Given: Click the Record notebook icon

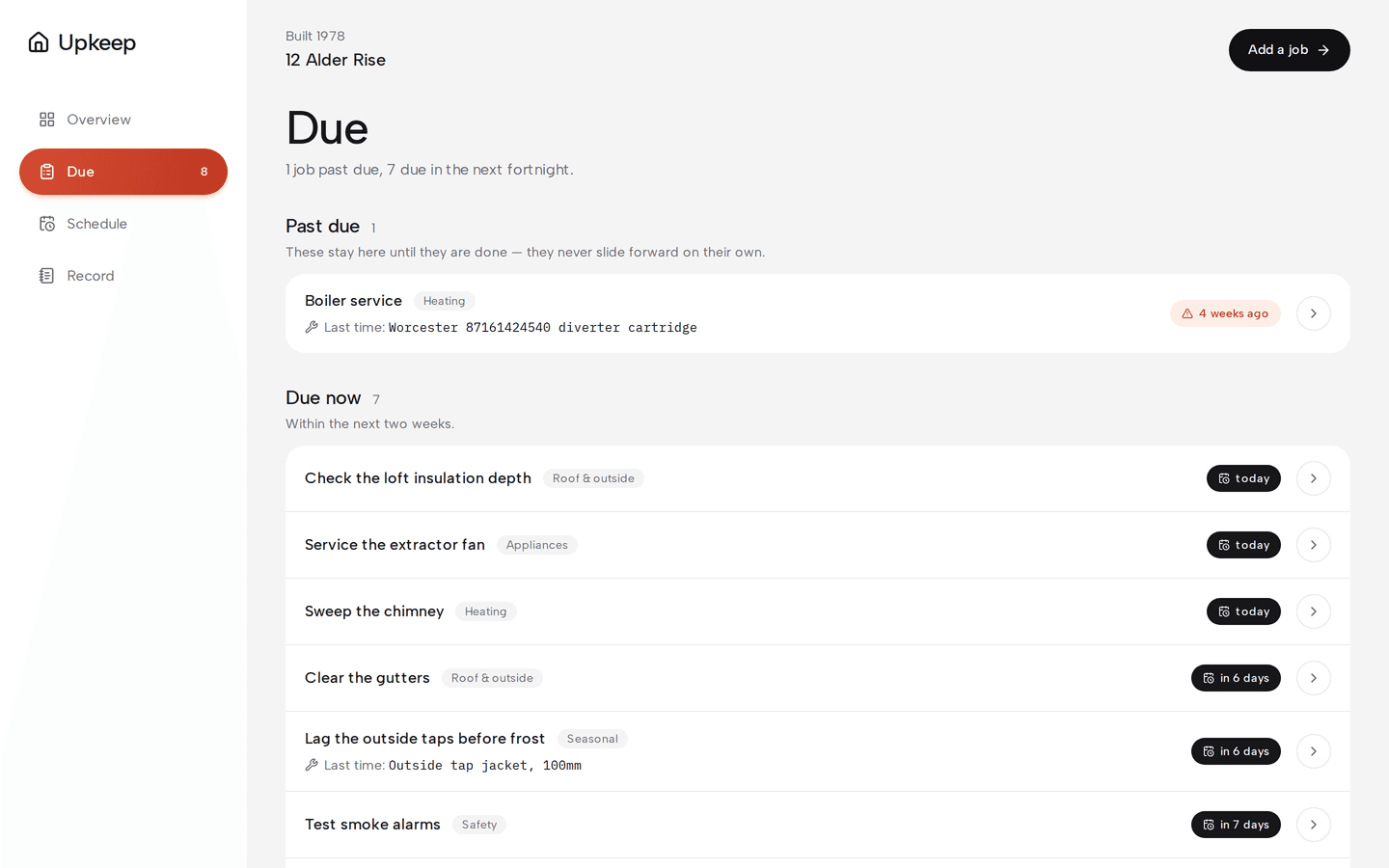Looking at the screenshot, I should 46,276.
